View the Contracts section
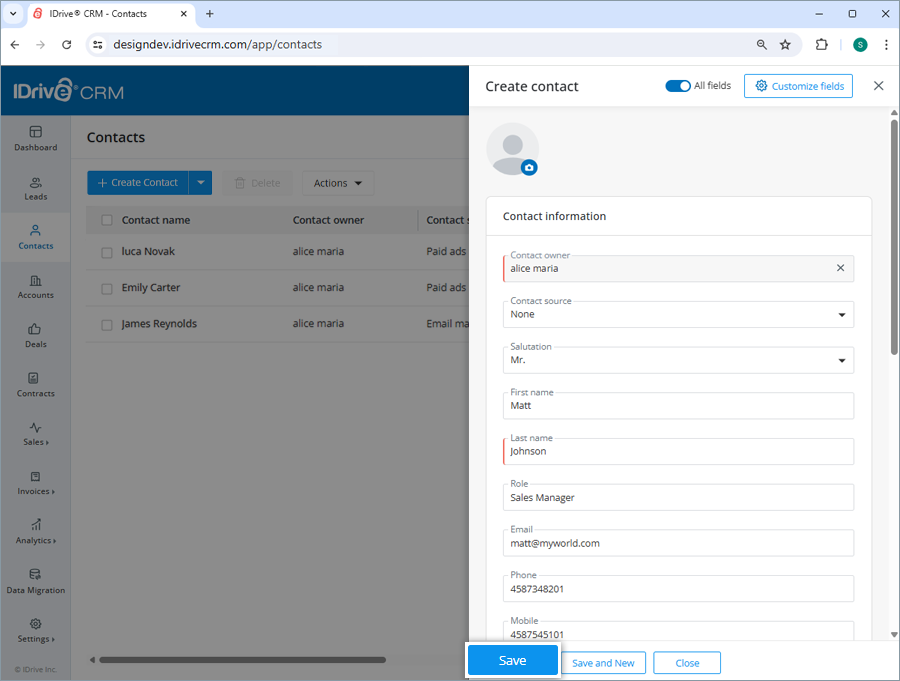The image size is (900, 681). (x=35, y=386)
